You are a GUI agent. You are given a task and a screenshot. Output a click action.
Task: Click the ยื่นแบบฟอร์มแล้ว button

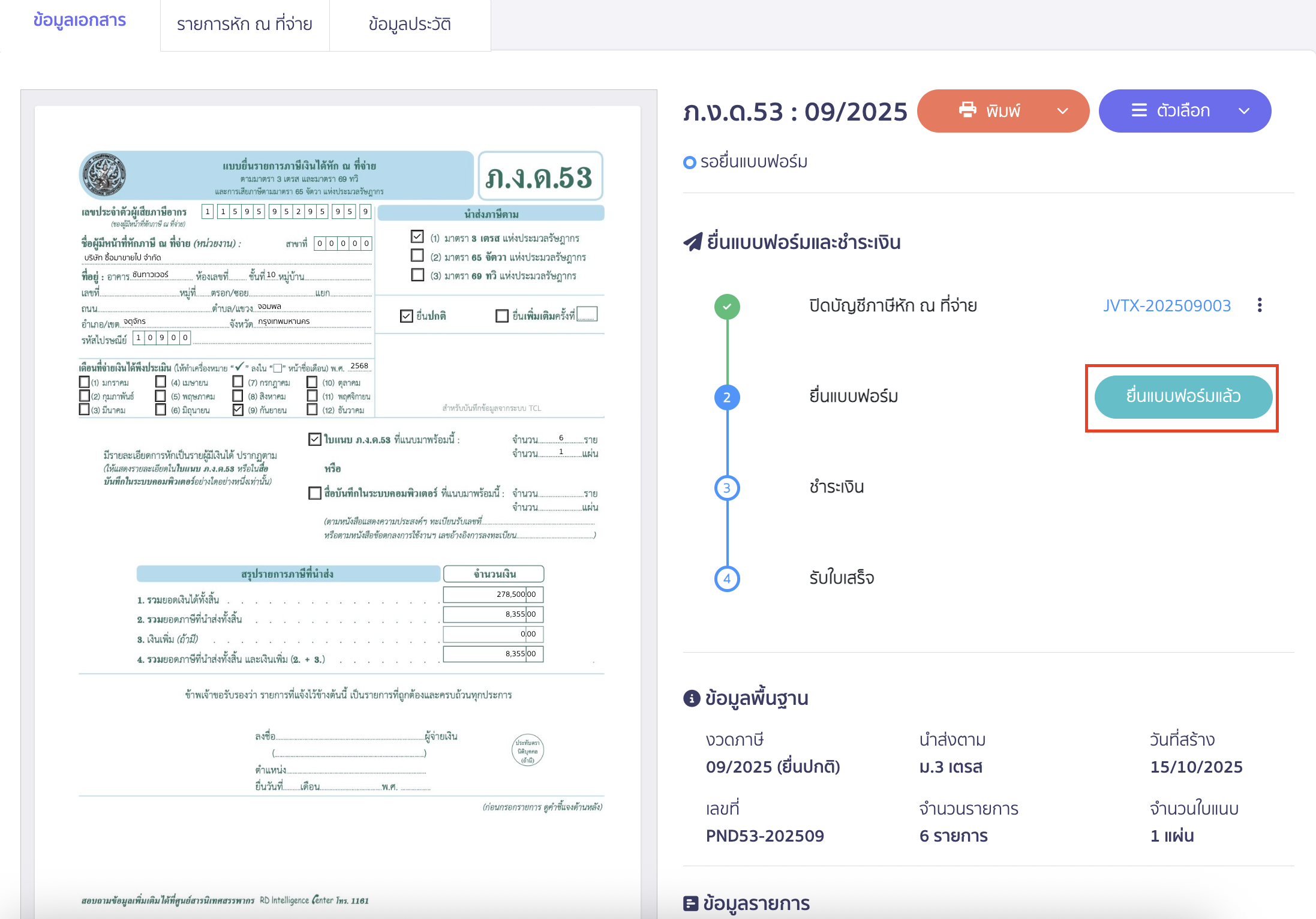click(x=1182, y=397)
